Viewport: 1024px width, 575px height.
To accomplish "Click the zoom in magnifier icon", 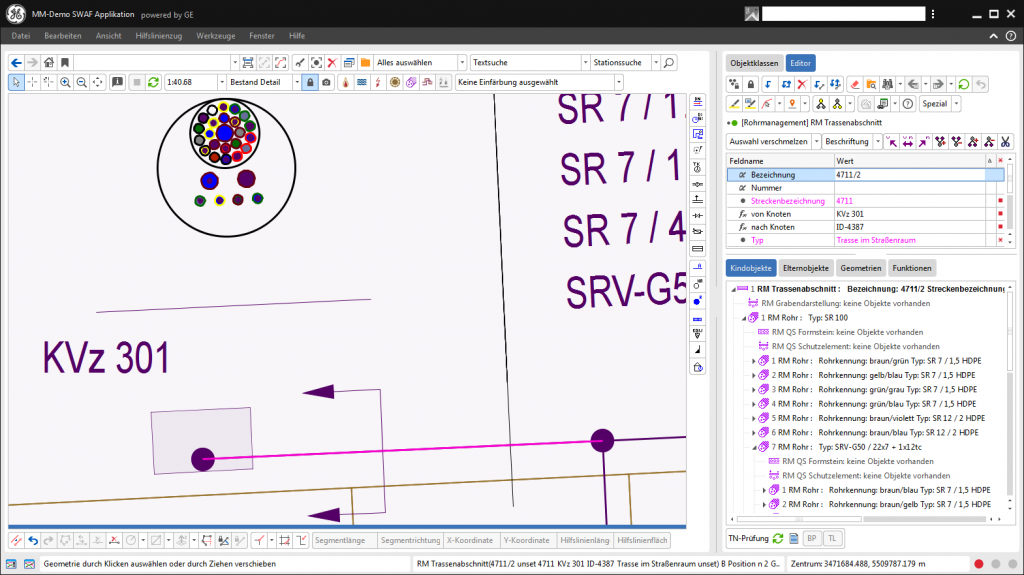I will point(65,82).
